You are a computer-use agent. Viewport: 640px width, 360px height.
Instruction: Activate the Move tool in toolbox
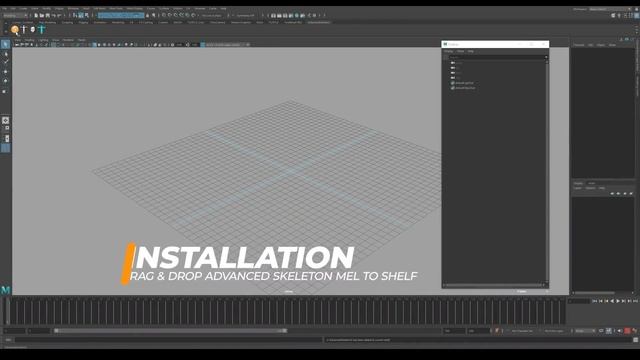(x=5, y=72)
